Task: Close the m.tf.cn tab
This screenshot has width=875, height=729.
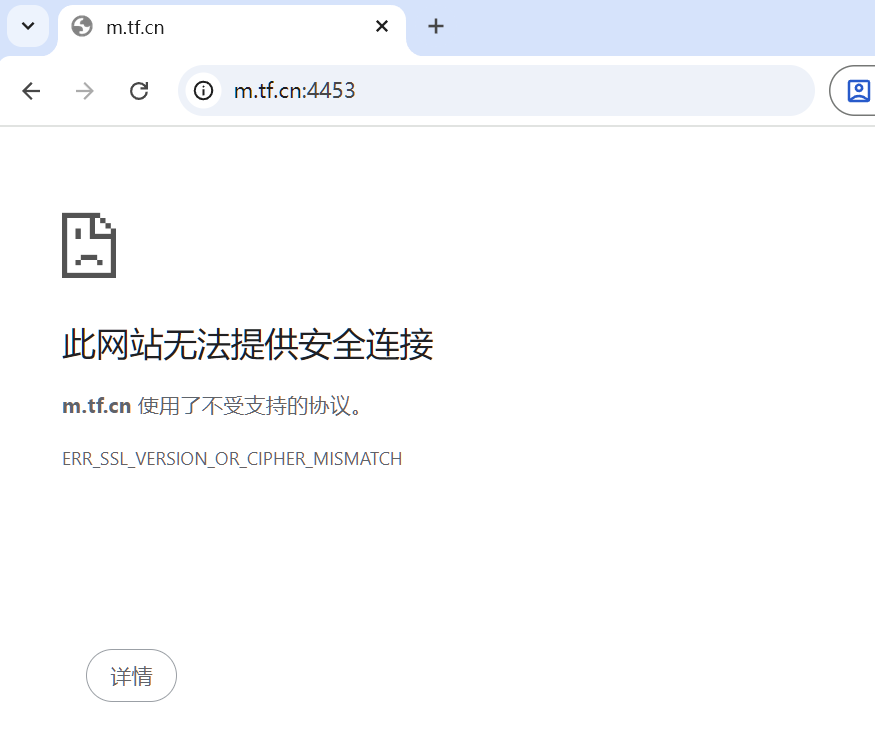Action: (381, 27)
